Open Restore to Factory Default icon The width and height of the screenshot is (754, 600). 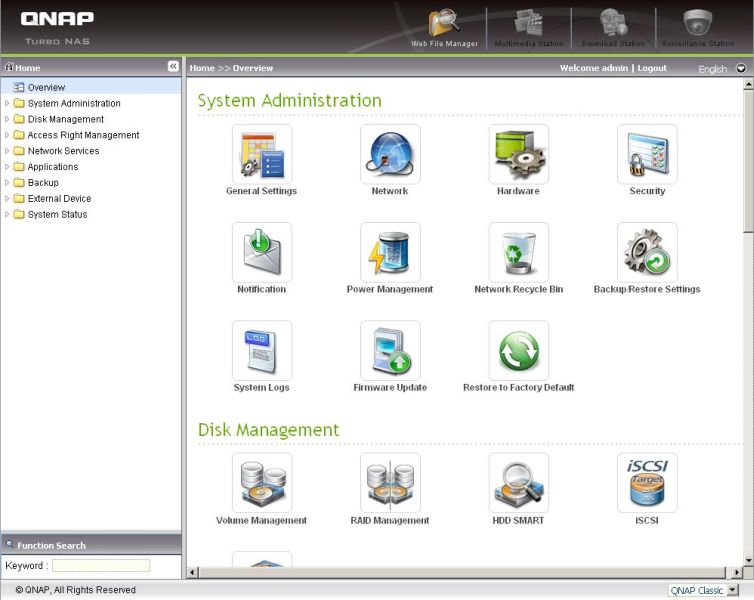(518, 350)
